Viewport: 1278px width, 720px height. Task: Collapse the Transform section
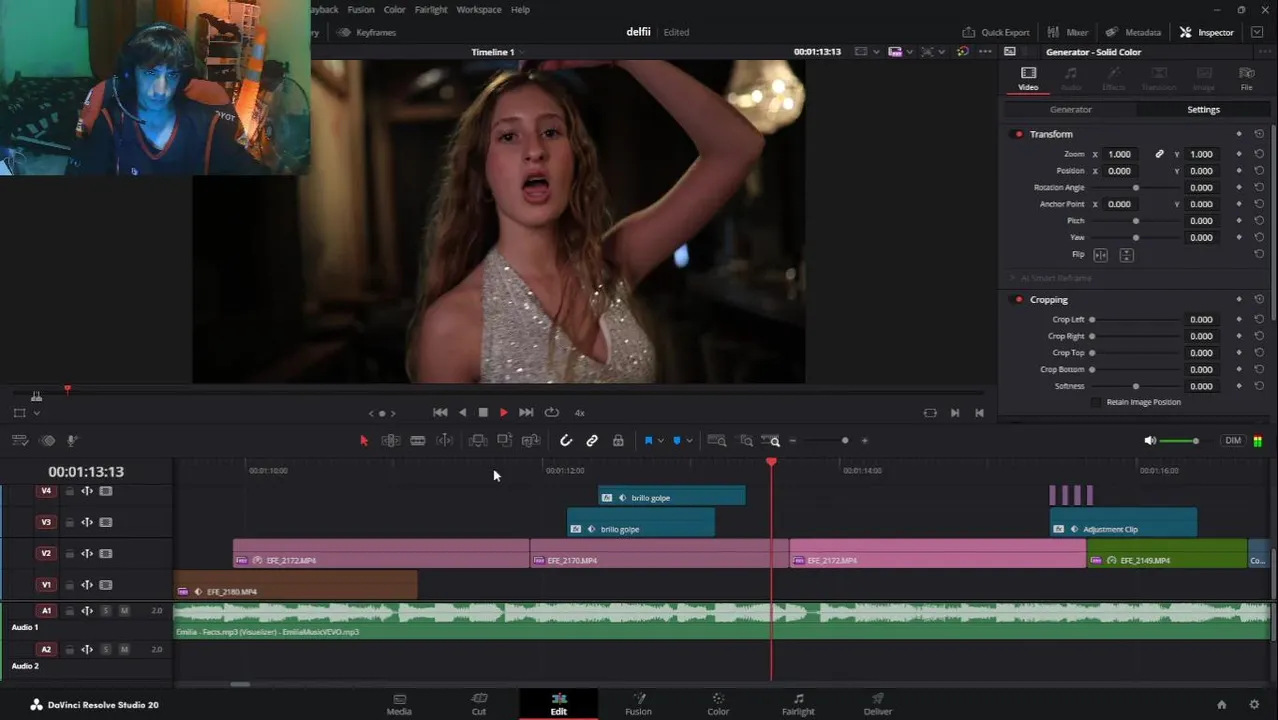click(x=1051, y=134)
